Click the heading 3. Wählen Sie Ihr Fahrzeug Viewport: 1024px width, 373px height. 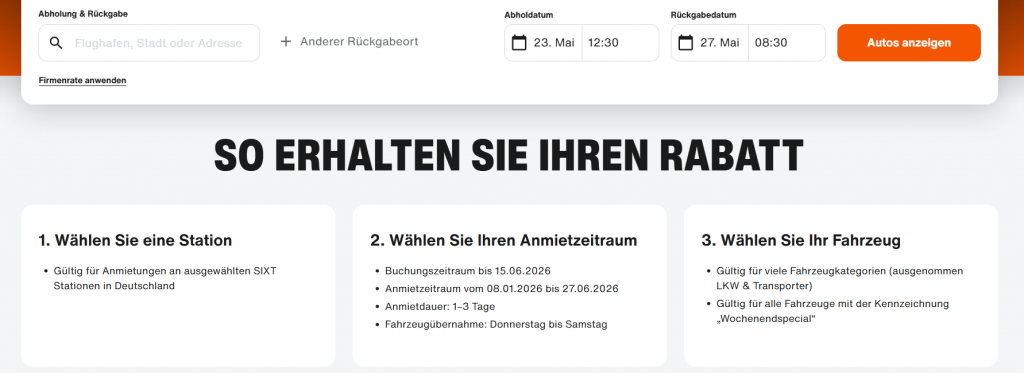801,240
